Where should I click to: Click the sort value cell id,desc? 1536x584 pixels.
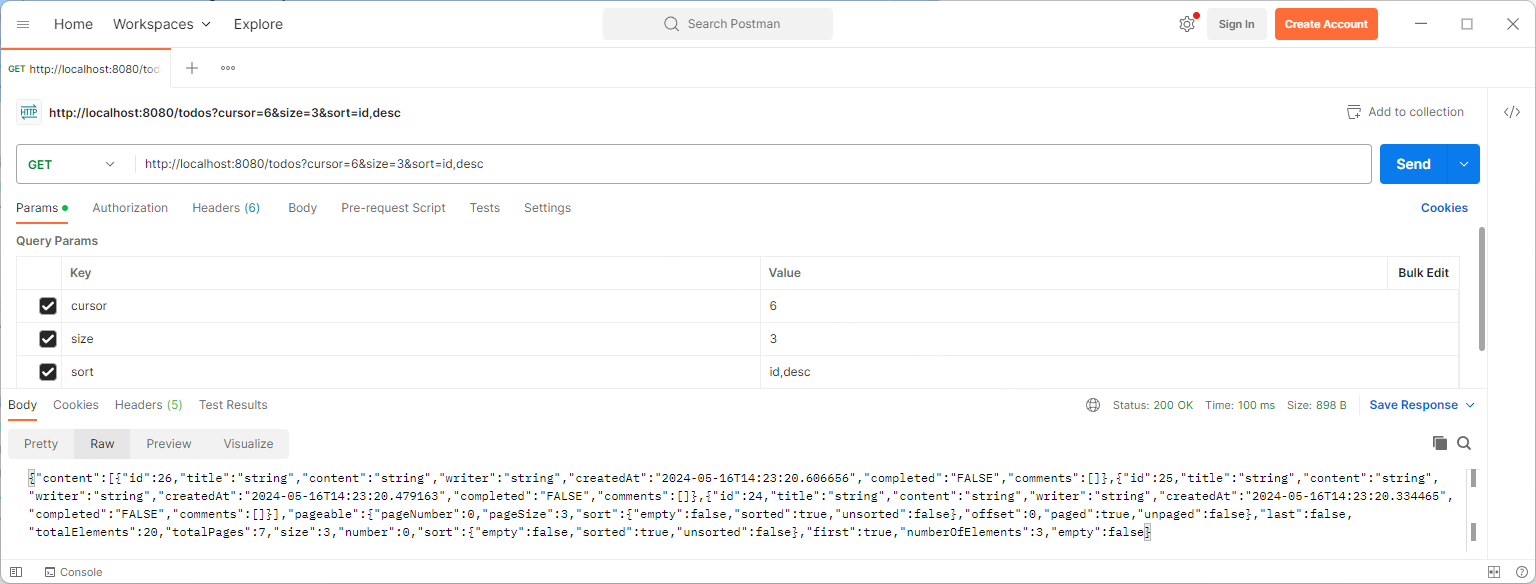1109,372
